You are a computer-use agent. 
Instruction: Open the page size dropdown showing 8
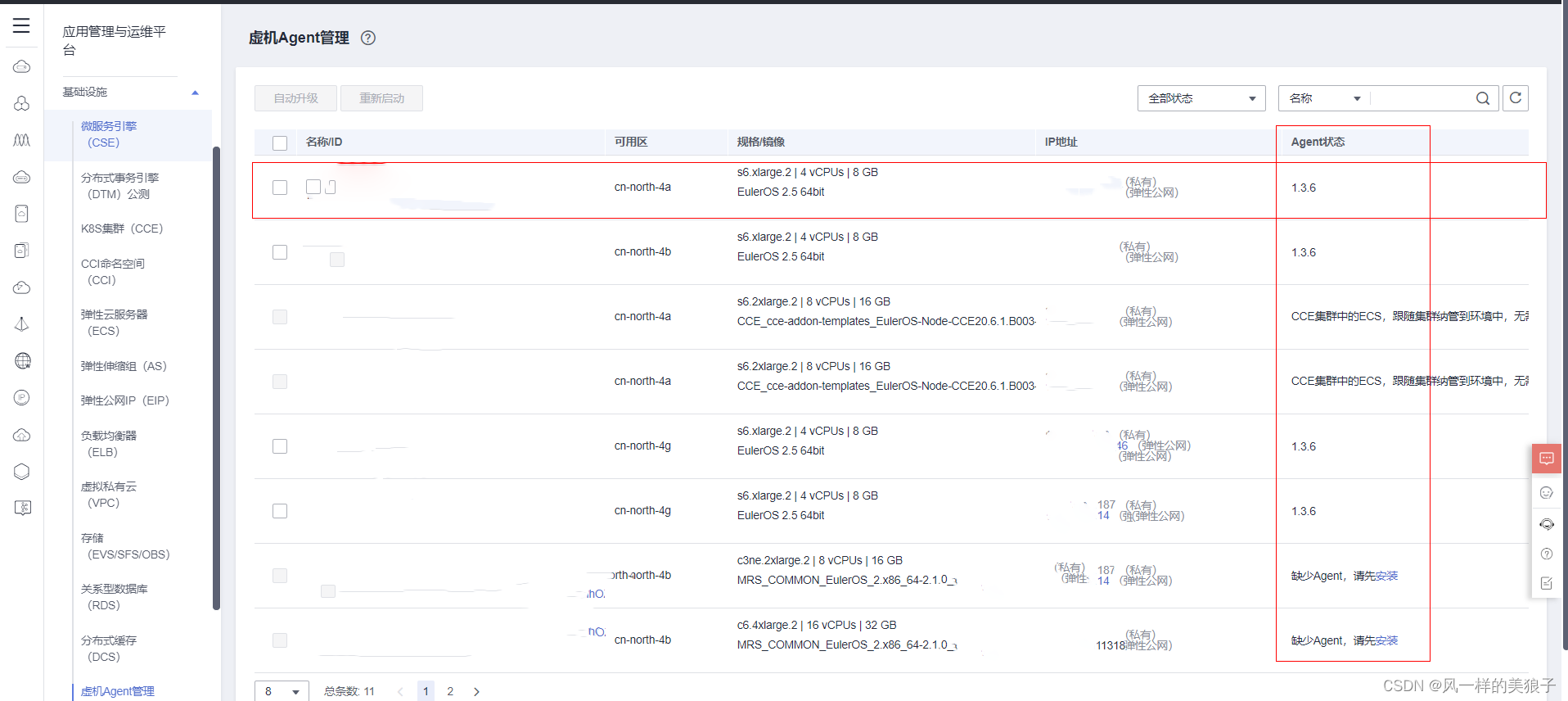[282, 691]
